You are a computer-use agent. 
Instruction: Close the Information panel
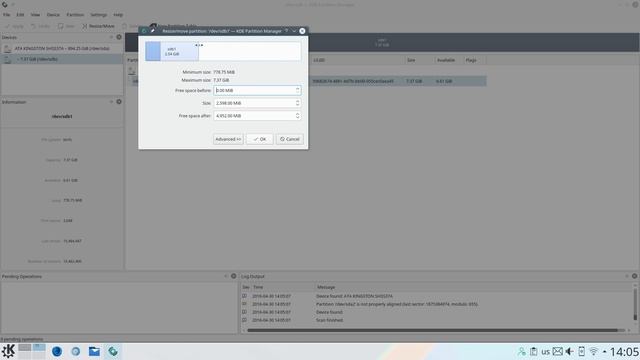coord(119,102)
